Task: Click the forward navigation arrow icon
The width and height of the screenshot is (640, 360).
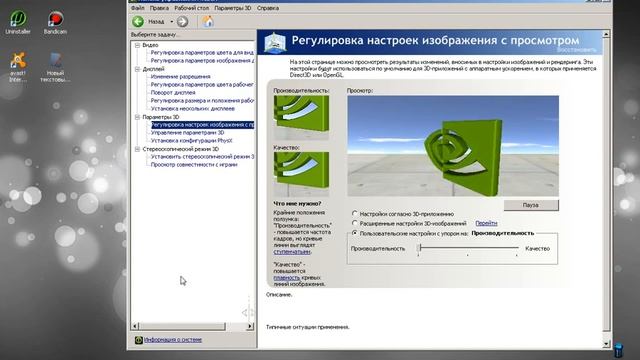Action: 182,22
